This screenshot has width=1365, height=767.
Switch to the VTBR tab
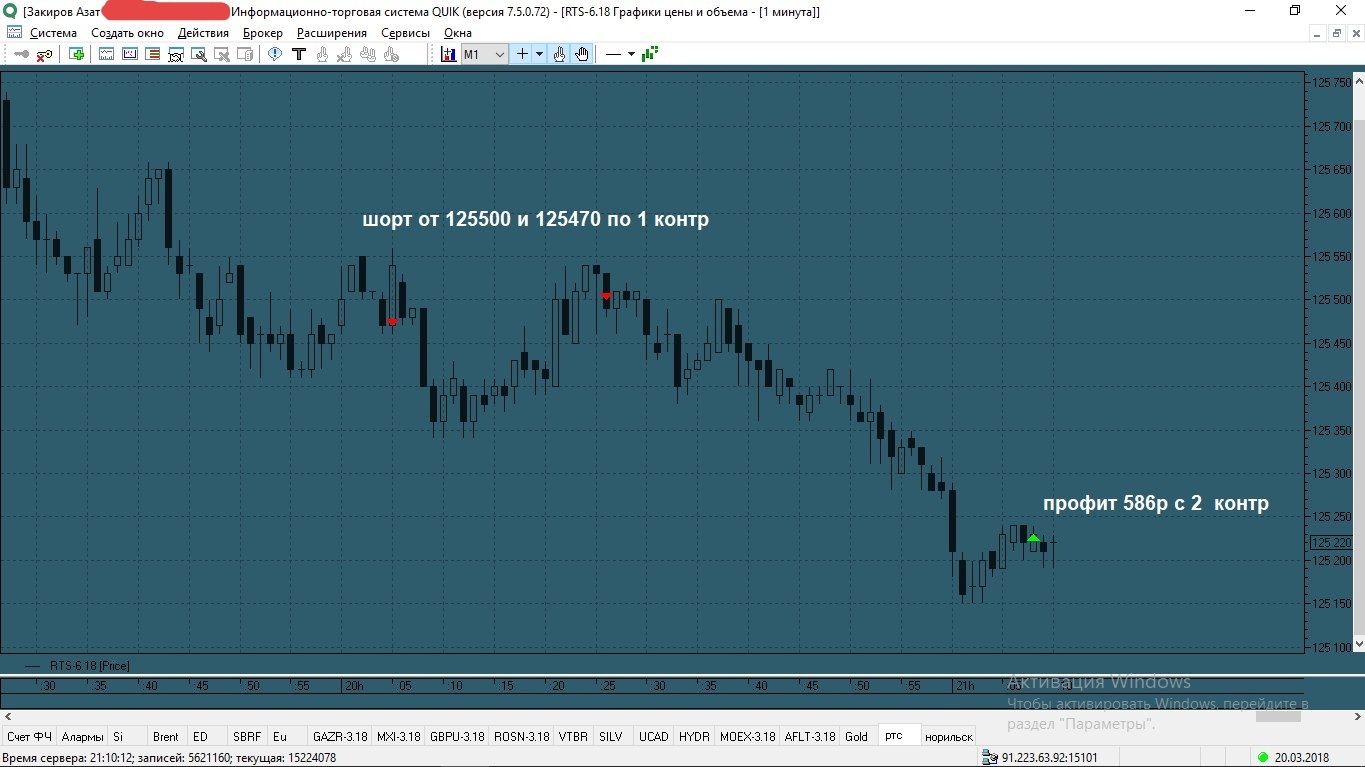pos(573,736)
